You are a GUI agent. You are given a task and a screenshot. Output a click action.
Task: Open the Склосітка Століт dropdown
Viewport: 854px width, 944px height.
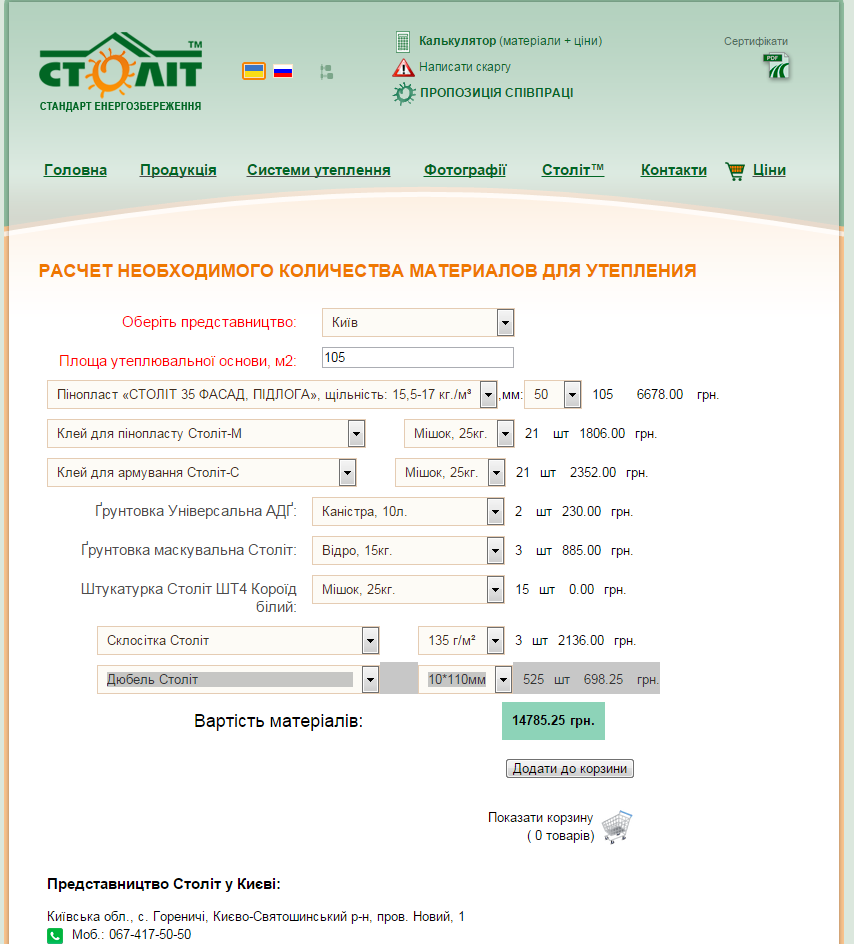tap(238, 641)
